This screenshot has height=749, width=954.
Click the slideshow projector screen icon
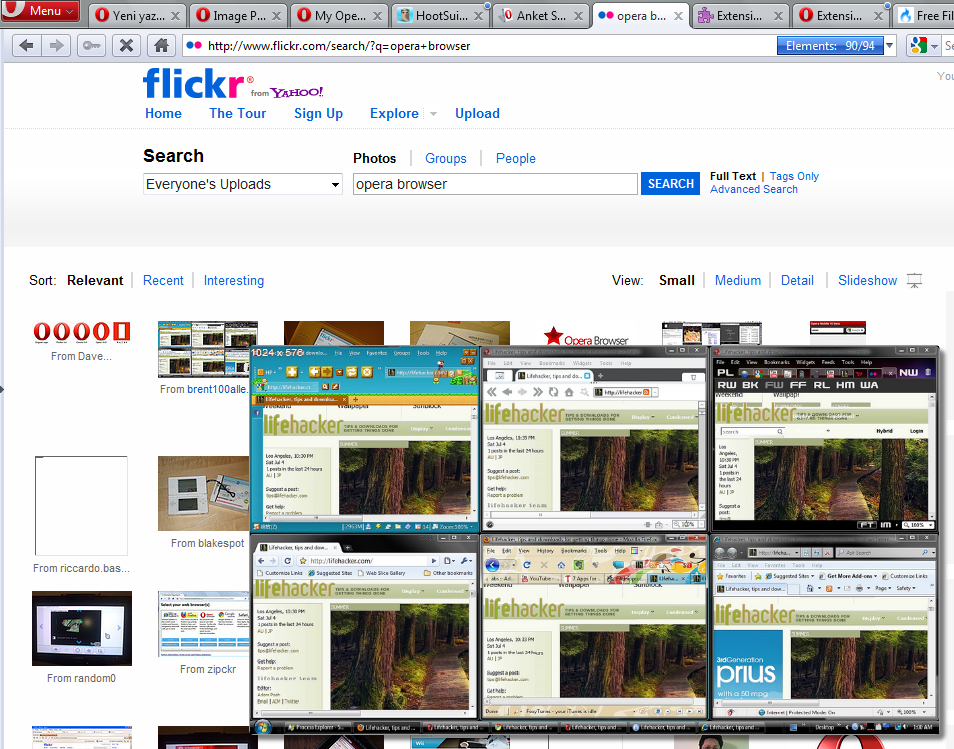[x=914, y=280]
